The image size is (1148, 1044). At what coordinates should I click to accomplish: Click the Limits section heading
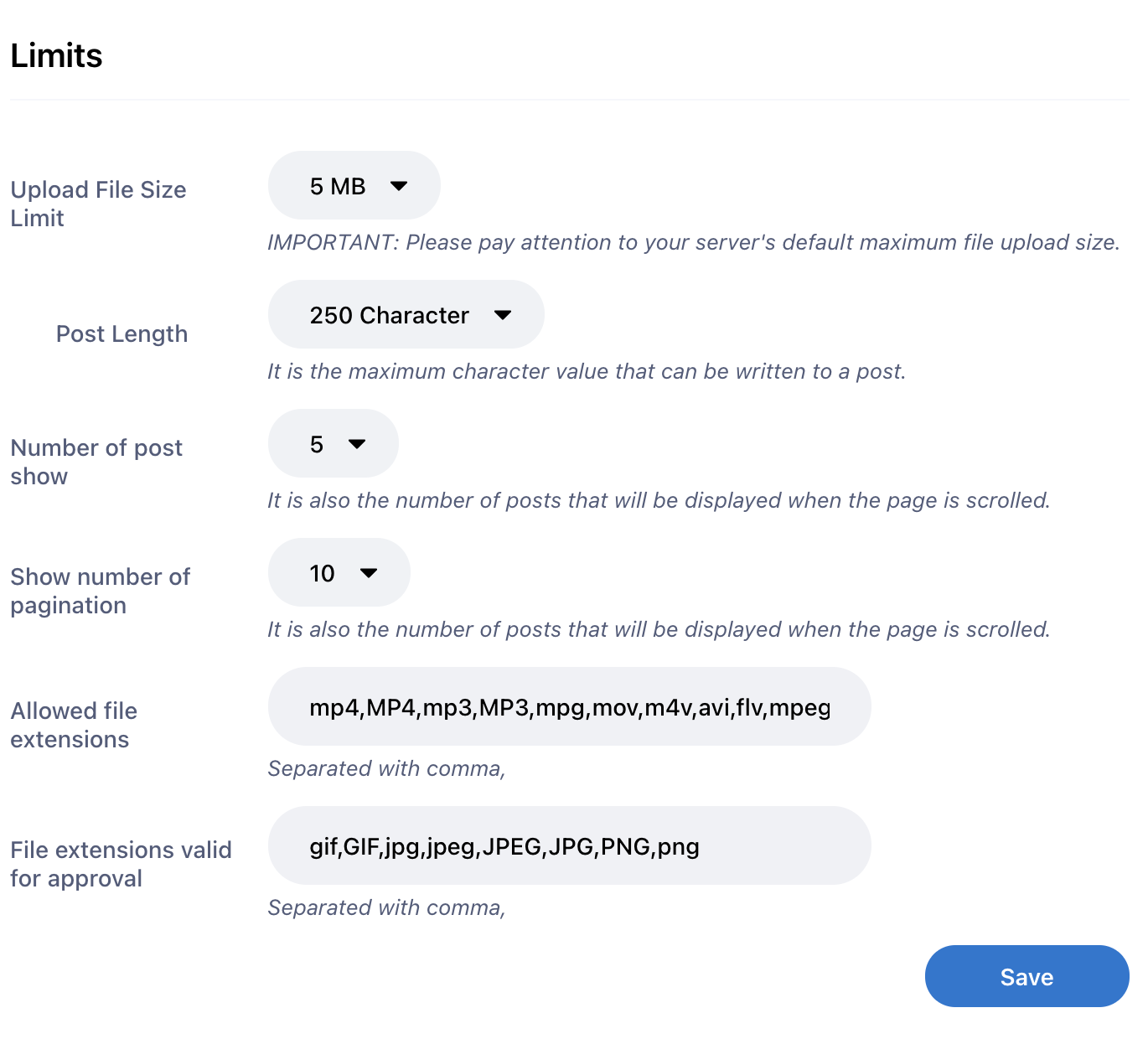(57, 55)
